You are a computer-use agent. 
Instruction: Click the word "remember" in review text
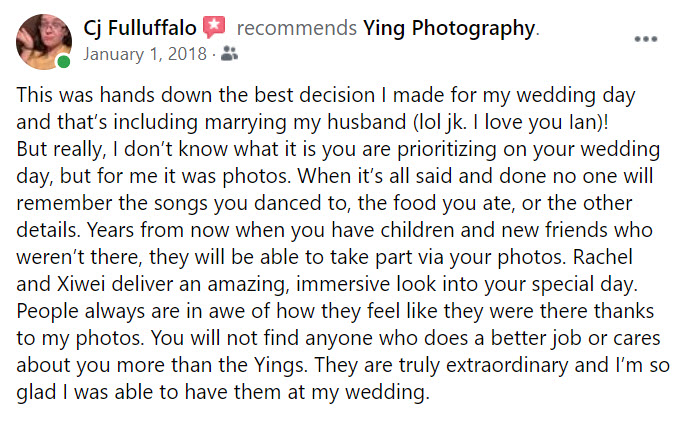[64, 203]
